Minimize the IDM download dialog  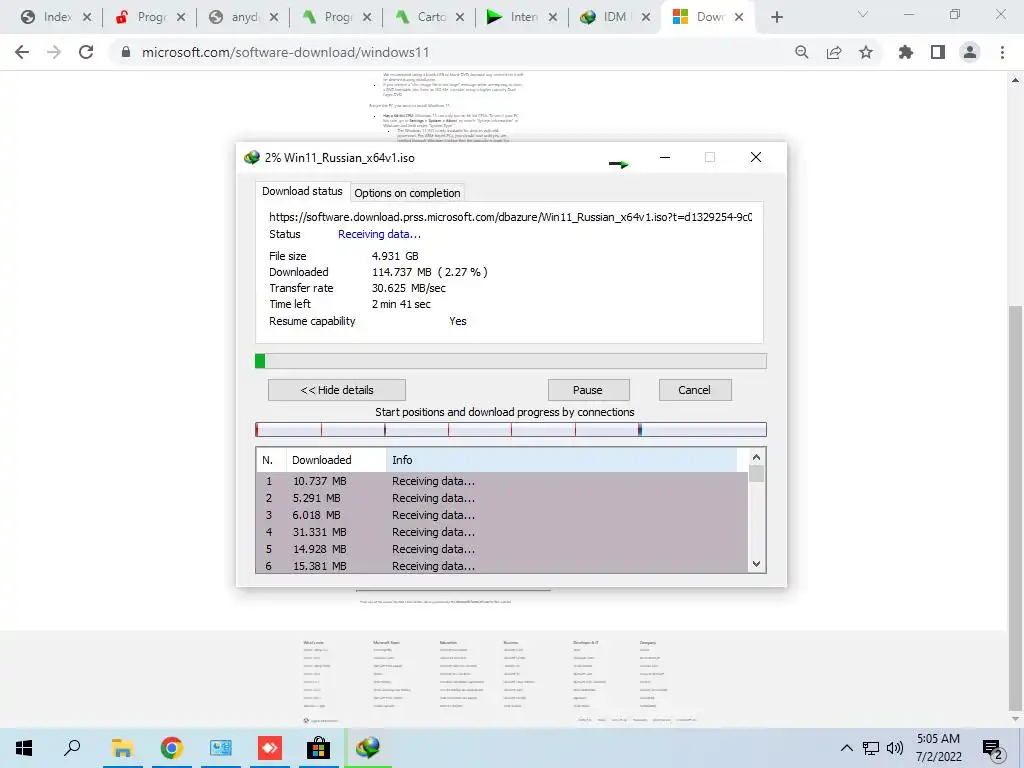click(x=665, y=157)
